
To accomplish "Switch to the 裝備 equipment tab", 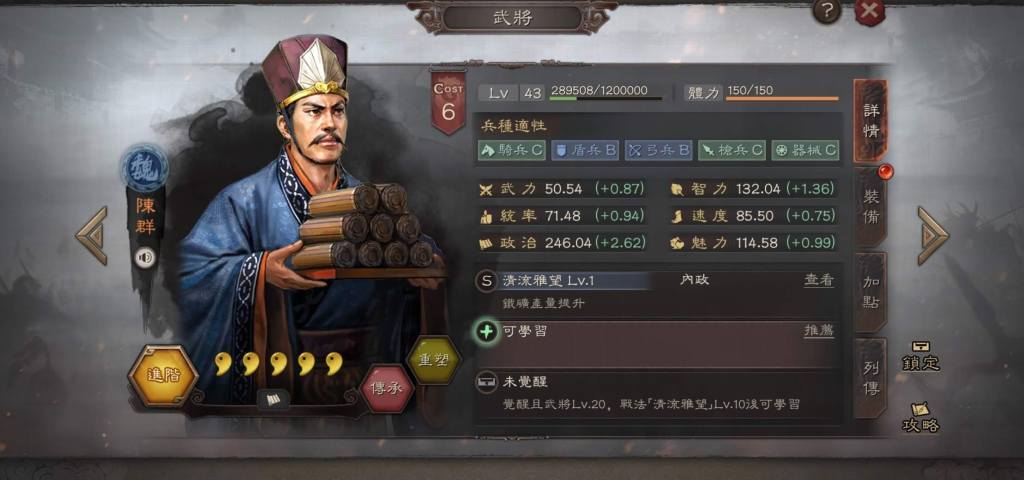I will pyautogui.click(x=871, y=206).
